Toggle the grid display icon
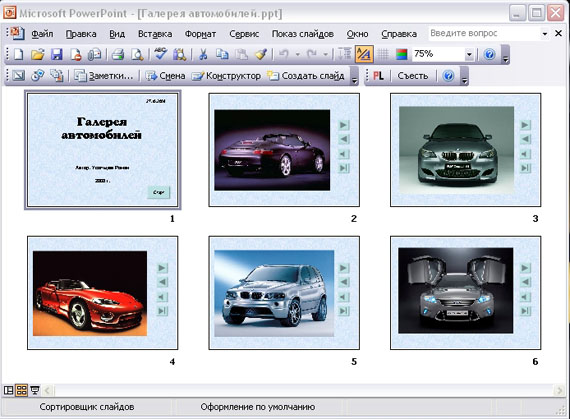Screen dimensions: 570x419 pyautogui.click(x=382, y=55)
